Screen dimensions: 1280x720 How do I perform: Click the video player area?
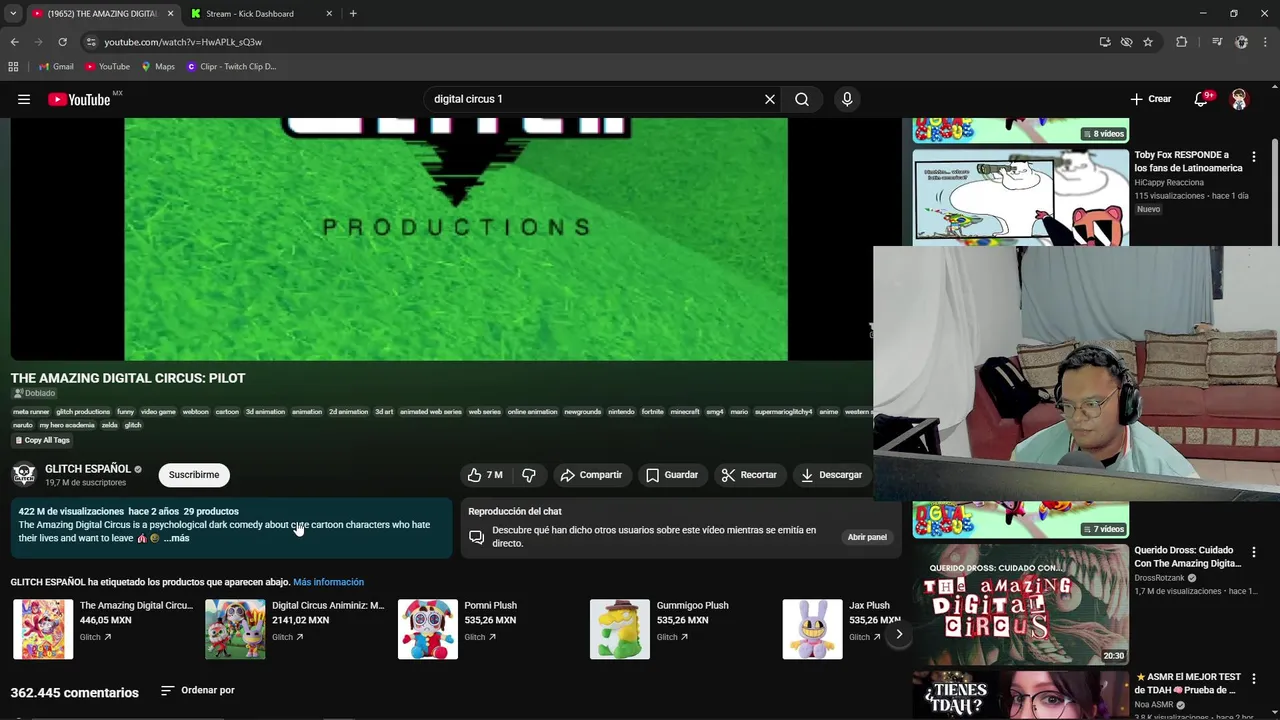[455, 239]
